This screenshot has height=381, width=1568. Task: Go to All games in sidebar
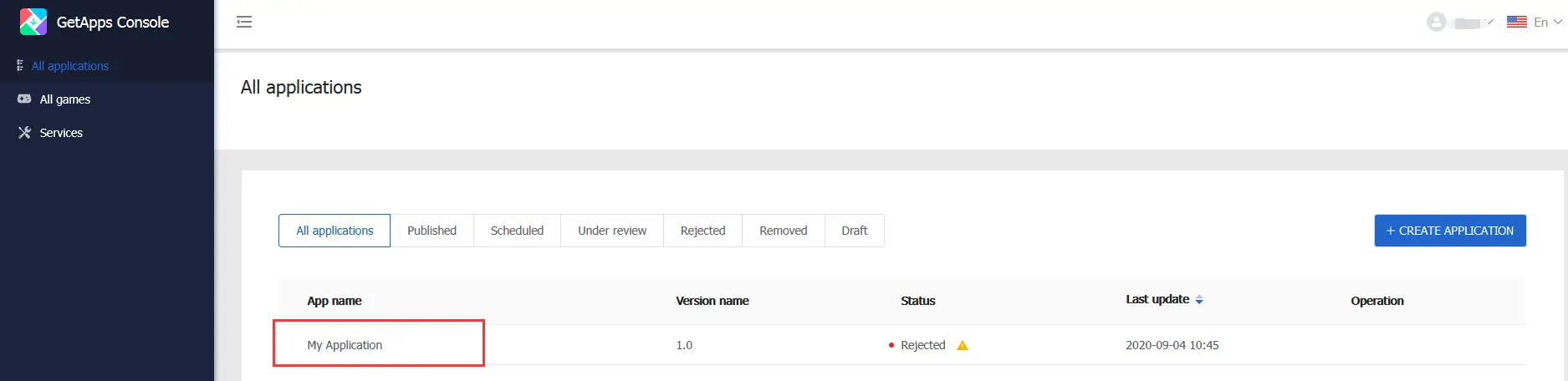coord(65,99)
